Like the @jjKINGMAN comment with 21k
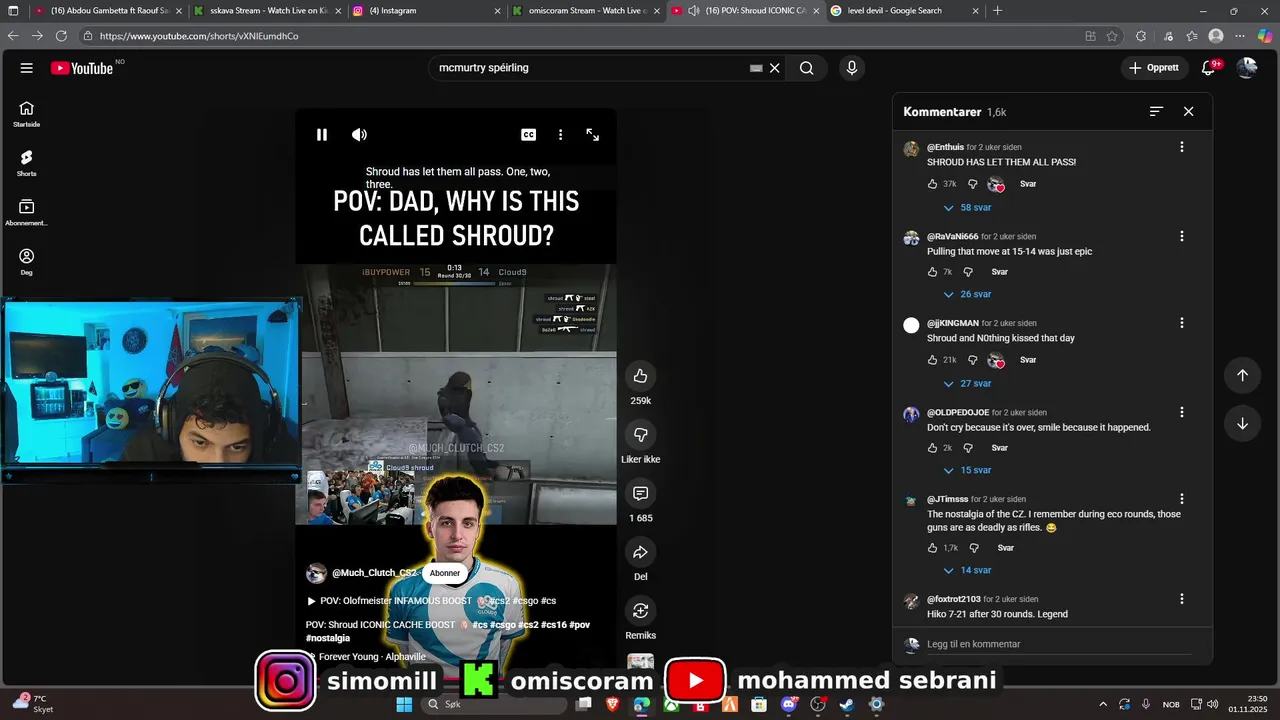Screen dimensions: 1280x720 pyautogui.click(x=932, y=360)
